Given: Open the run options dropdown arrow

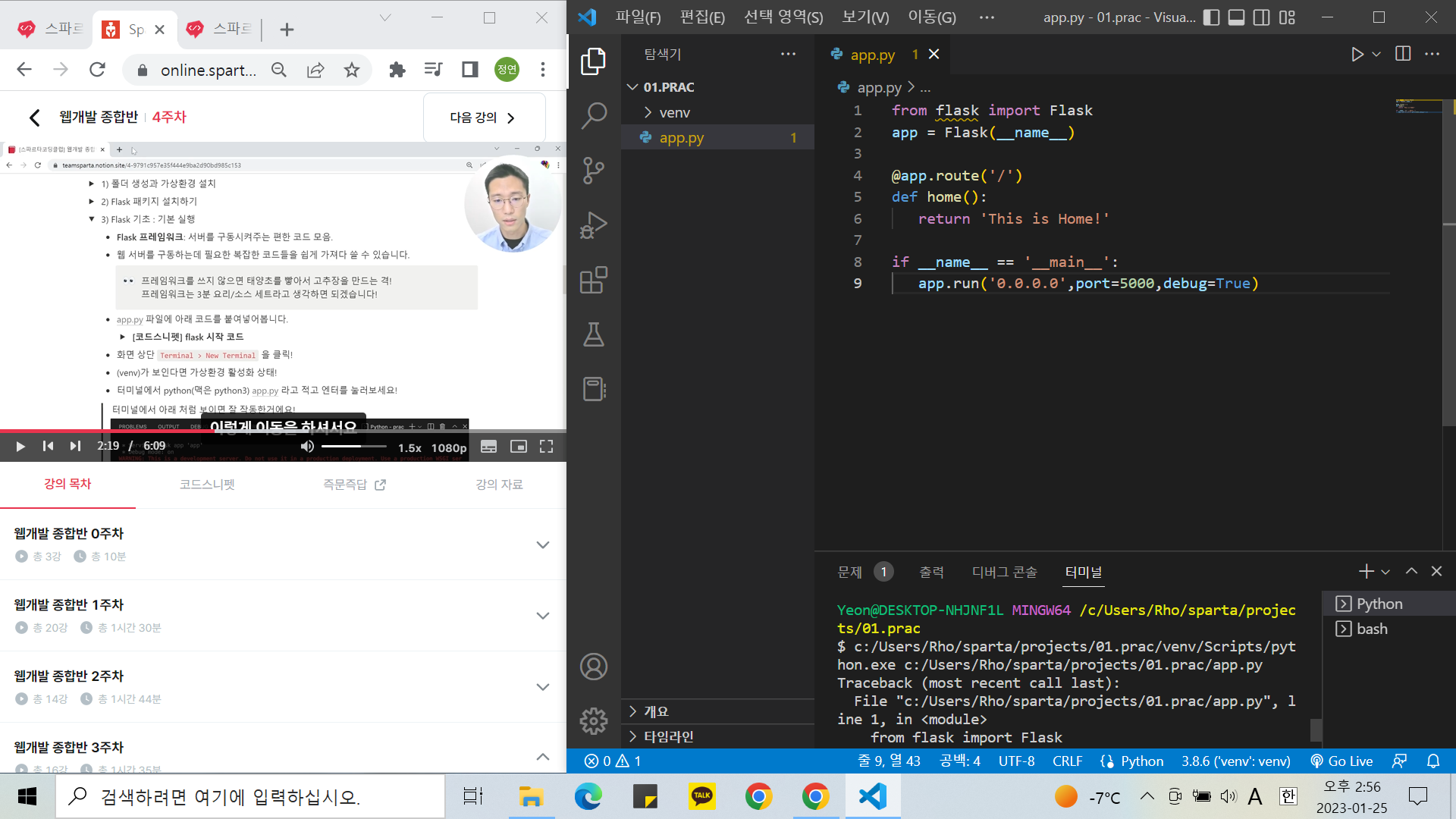Looking at the screenshot, I should click(x=1376, y=54).
